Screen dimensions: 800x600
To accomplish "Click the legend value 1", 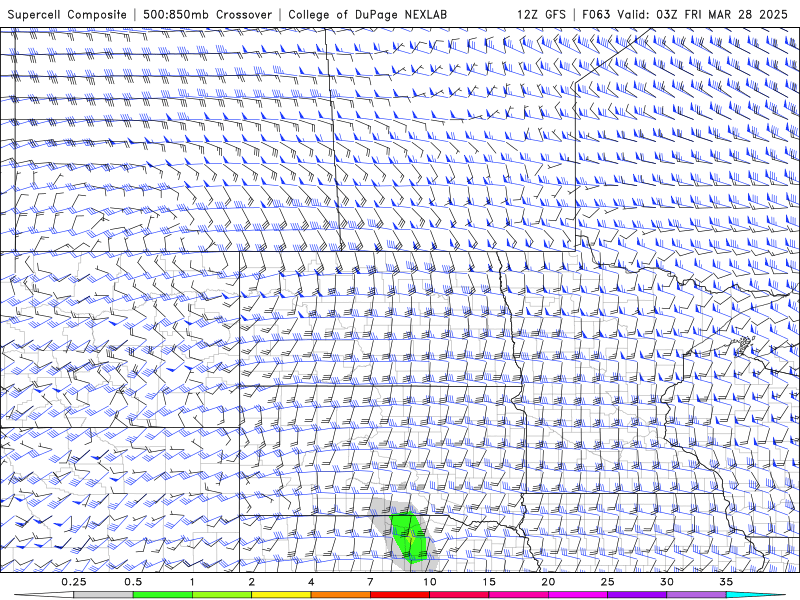I will point(192,582).
